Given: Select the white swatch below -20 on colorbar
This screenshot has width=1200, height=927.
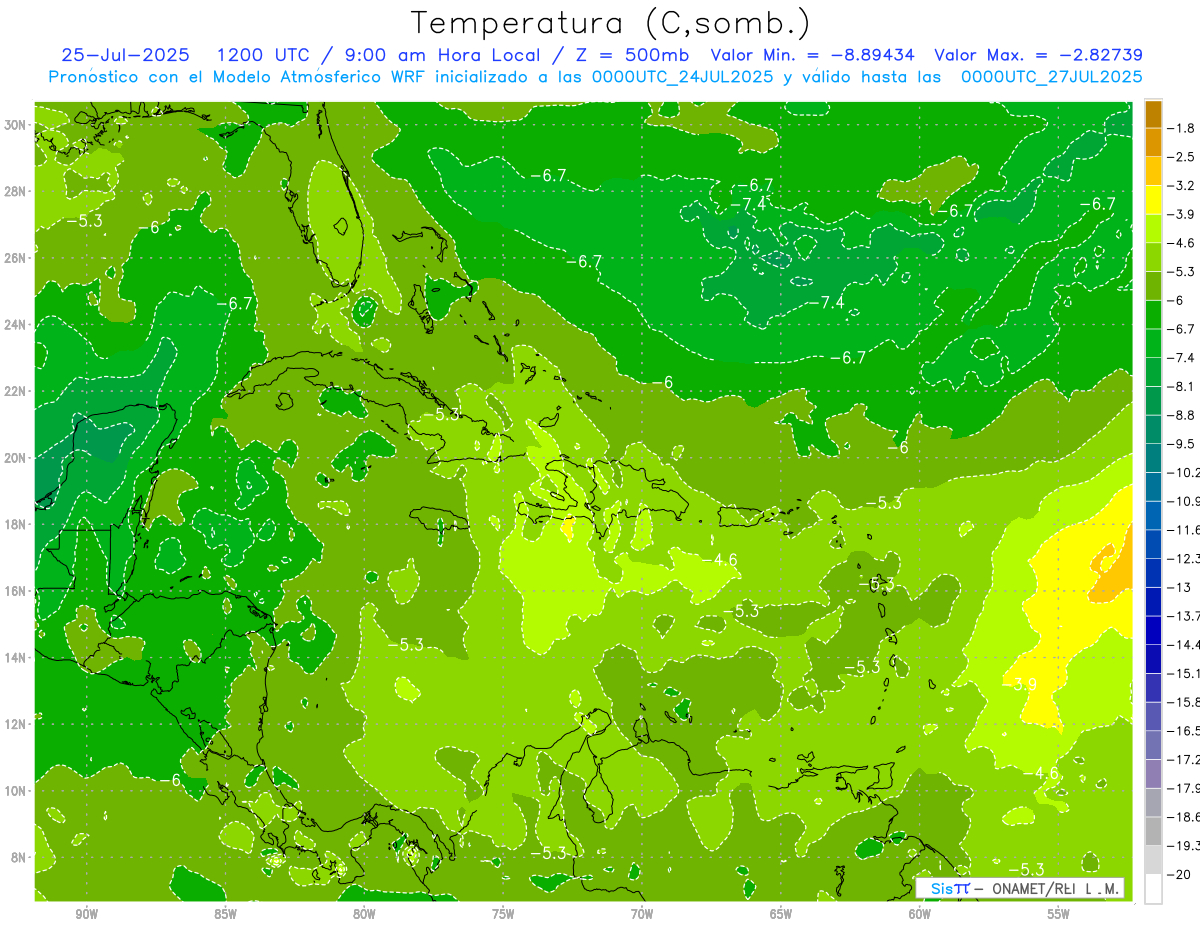Looking at the screenshot, I should 1153,888.
